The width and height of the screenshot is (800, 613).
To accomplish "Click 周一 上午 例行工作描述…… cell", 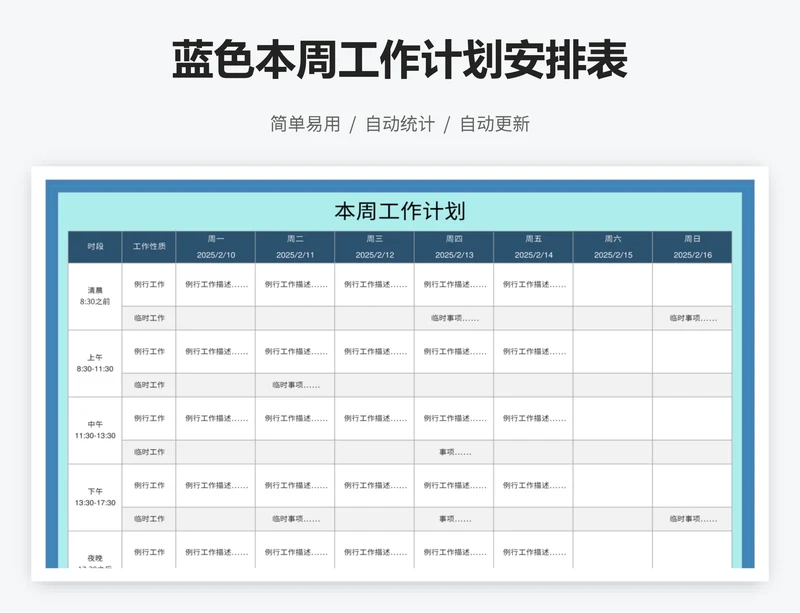I will point(216,352).
